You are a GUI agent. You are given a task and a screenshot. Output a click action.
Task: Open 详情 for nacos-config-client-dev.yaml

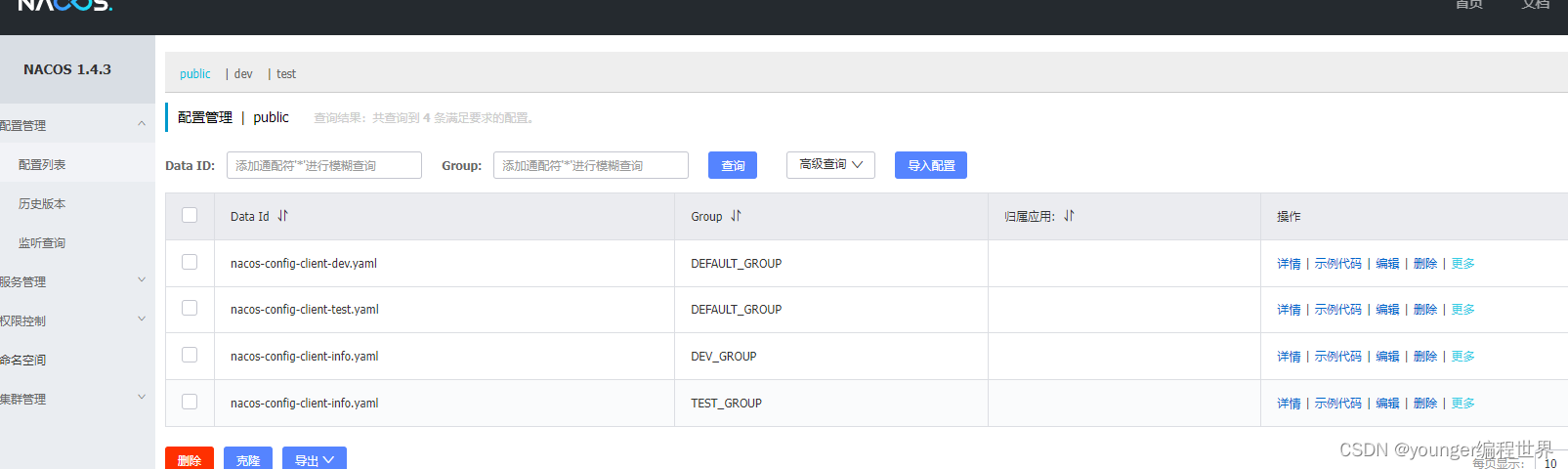tap(1289, 264)
